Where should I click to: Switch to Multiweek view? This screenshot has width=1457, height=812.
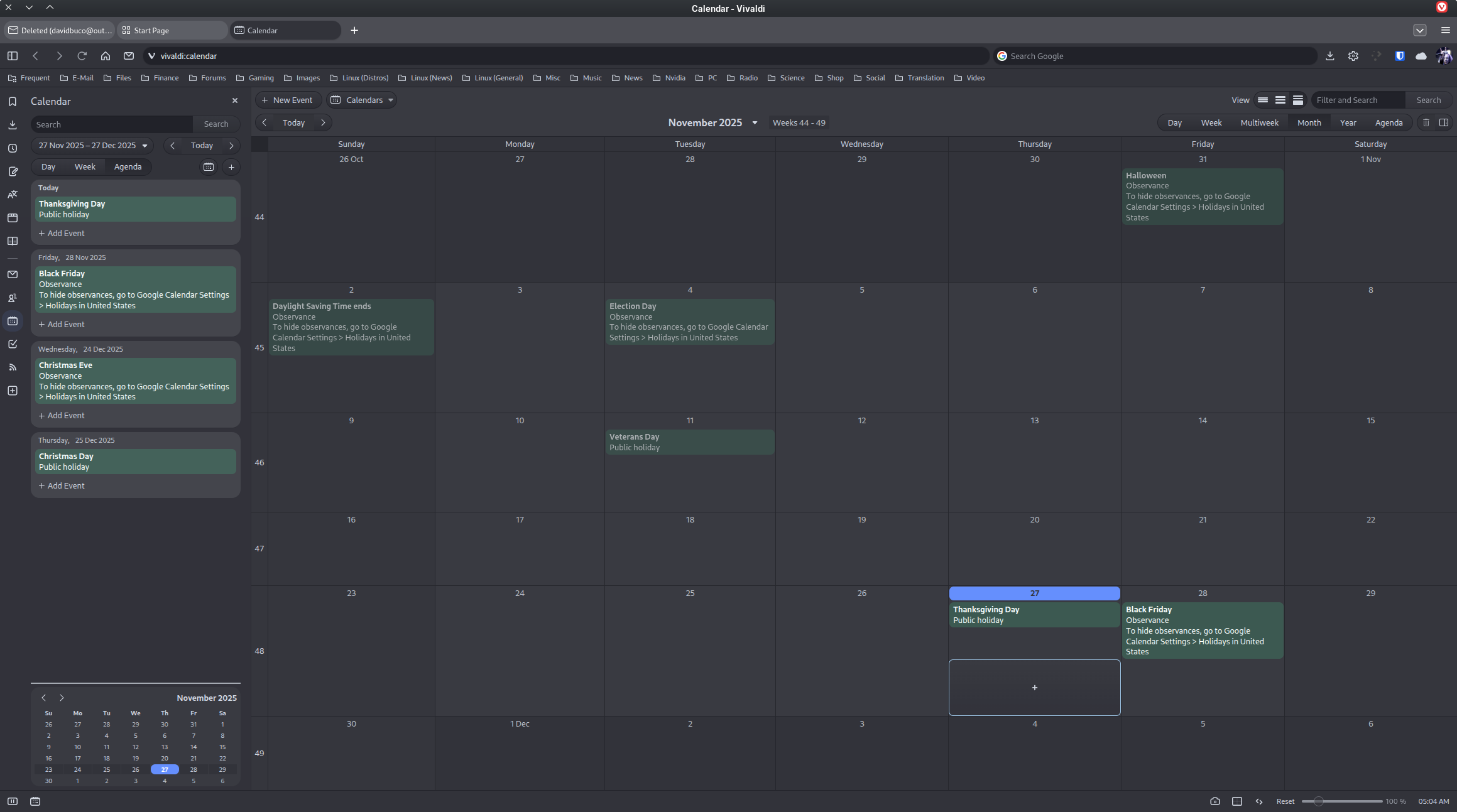pos(1259,122)
